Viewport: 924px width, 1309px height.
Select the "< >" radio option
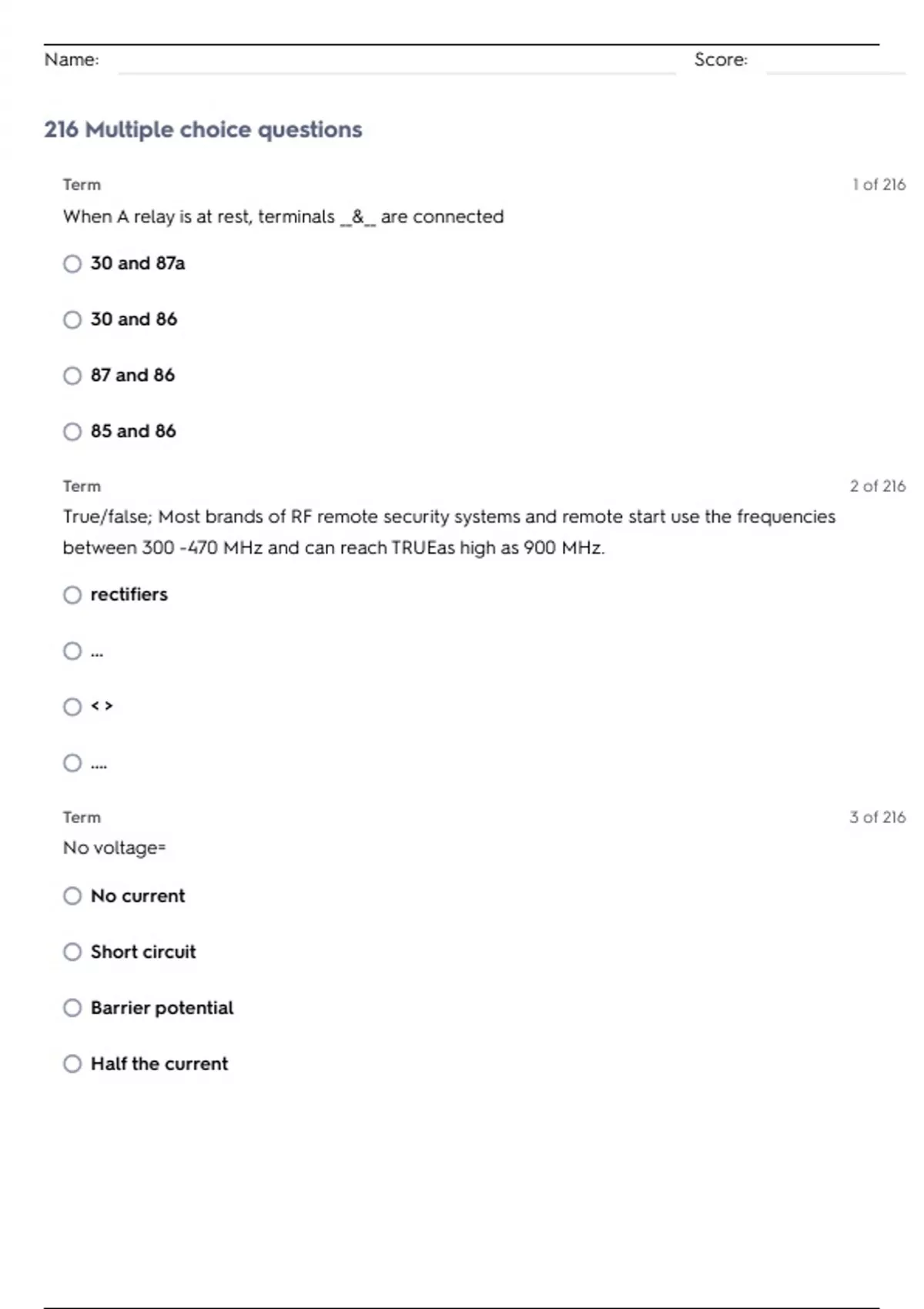72,707
